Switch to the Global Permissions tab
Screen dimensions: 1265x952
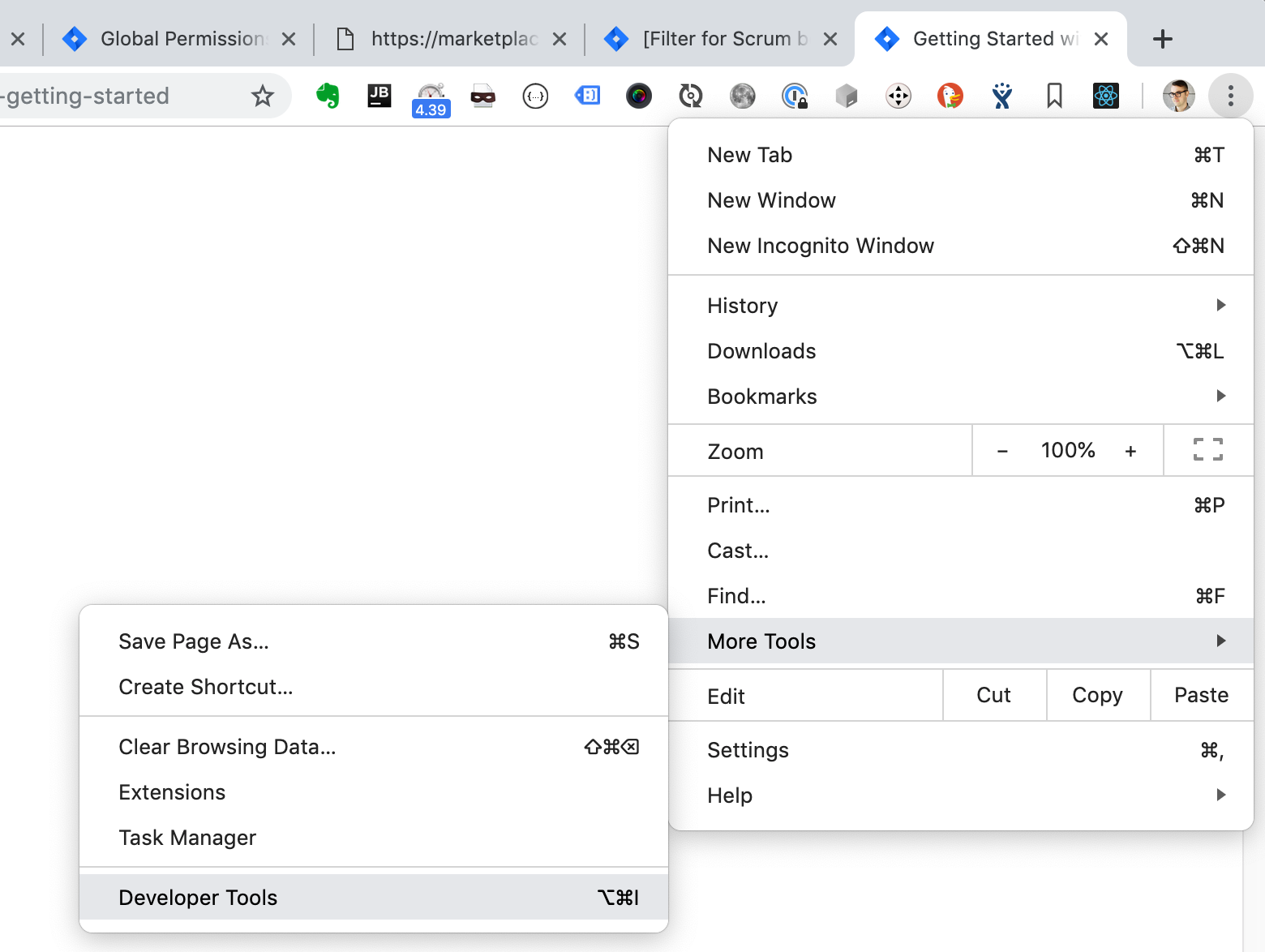click(180, 39)
